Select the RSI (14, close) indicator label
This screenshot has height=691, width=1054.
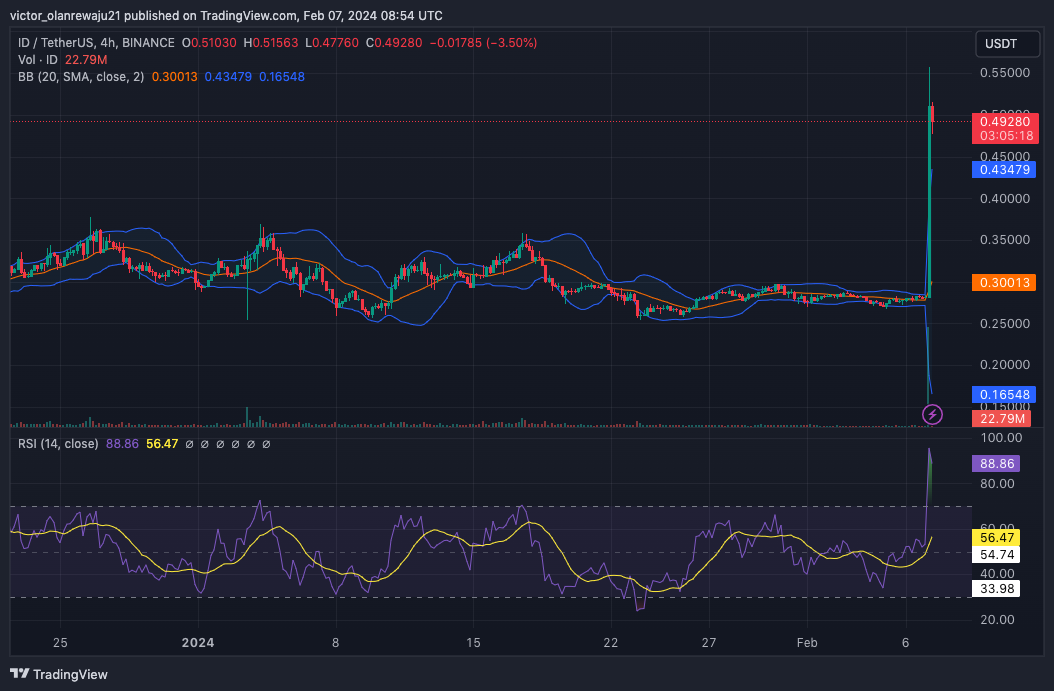point(58,444)
